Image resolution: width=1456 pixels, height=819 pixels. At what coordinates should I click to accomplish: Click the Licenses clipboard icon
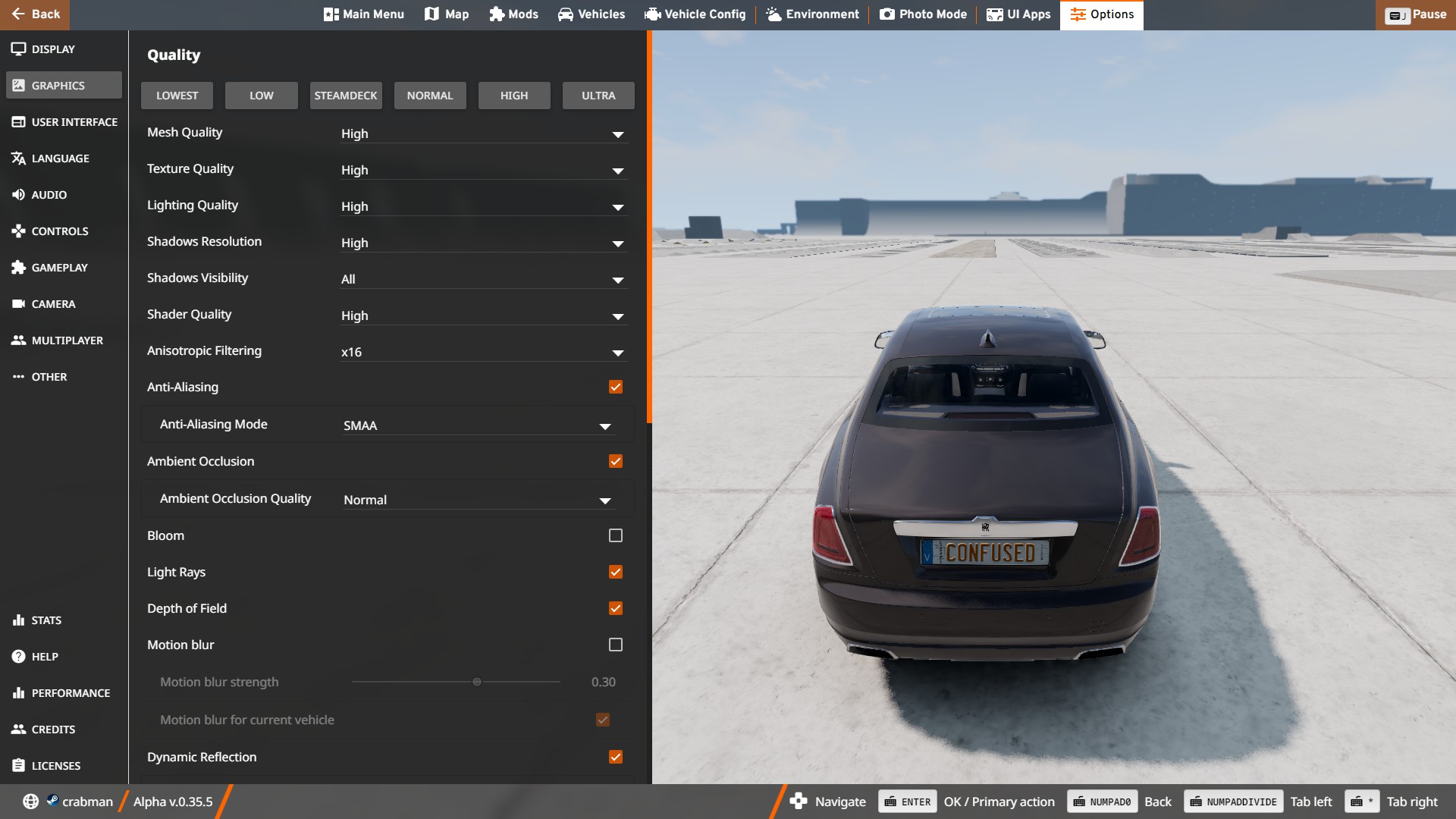tap(18, 766)
